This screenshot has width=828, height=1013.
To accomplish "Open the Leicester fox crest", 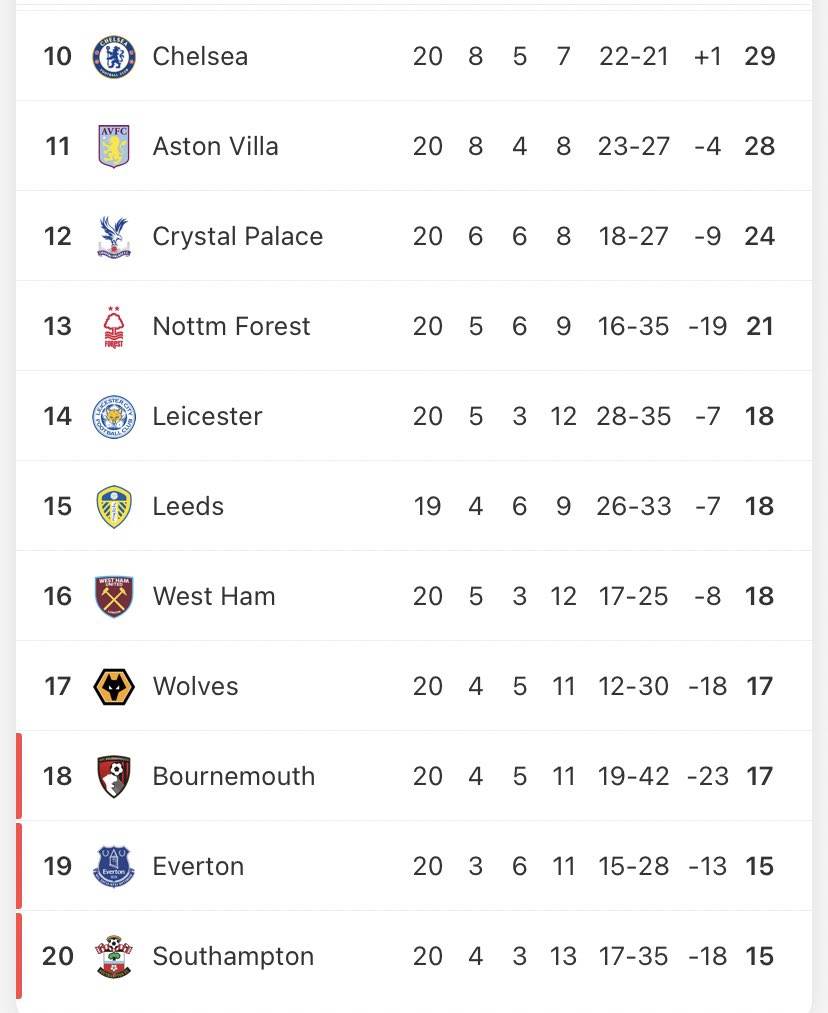I will (113, 416).
